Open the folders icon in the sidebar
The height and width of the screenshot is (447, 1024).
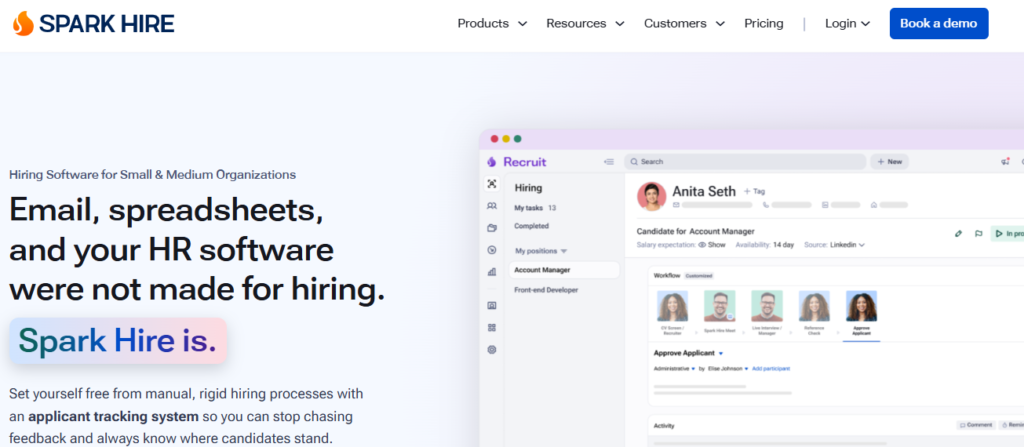492,228
